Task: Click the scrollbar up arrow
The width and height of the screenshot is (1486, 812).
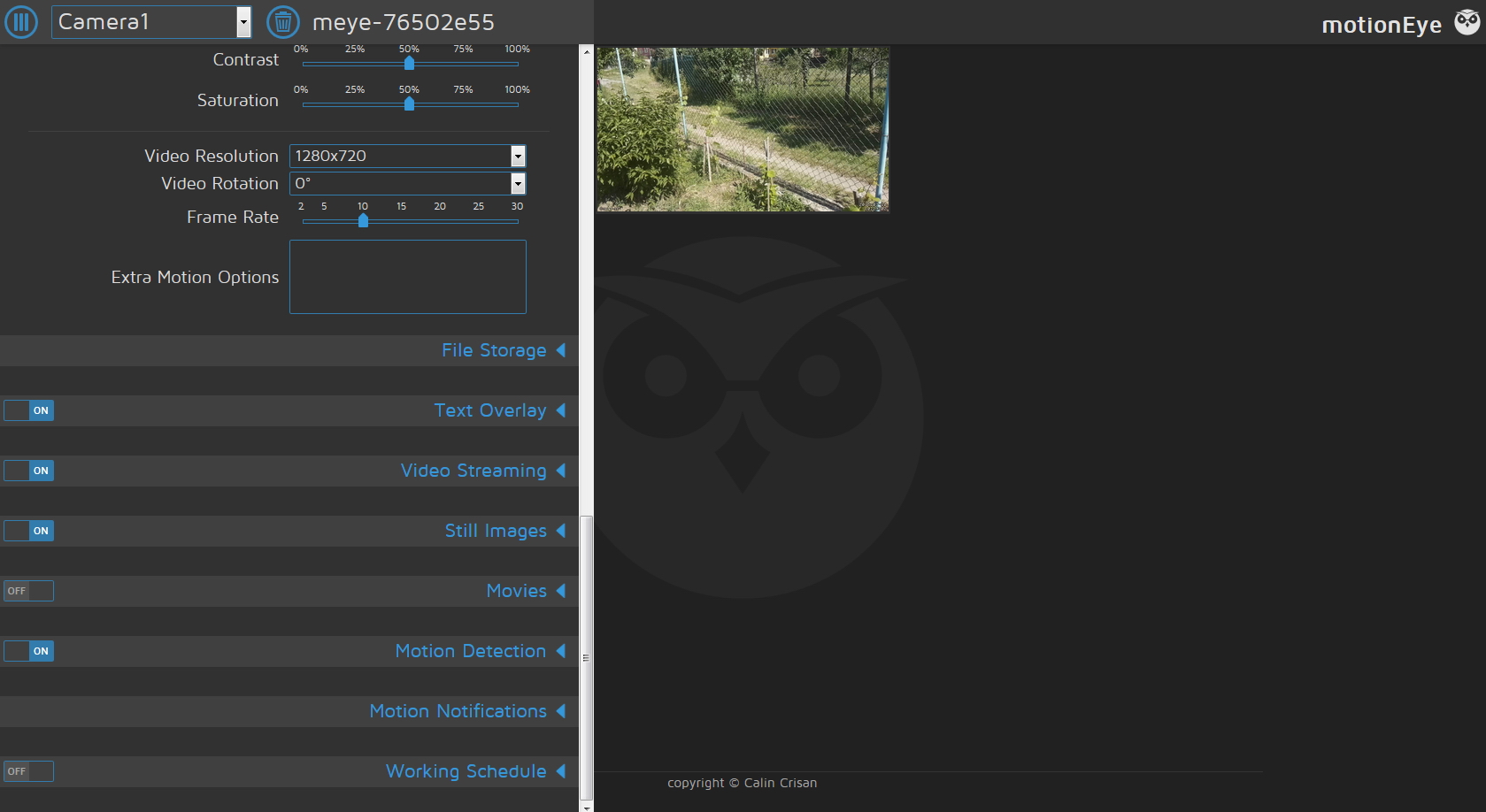Action: pos(586,51)
